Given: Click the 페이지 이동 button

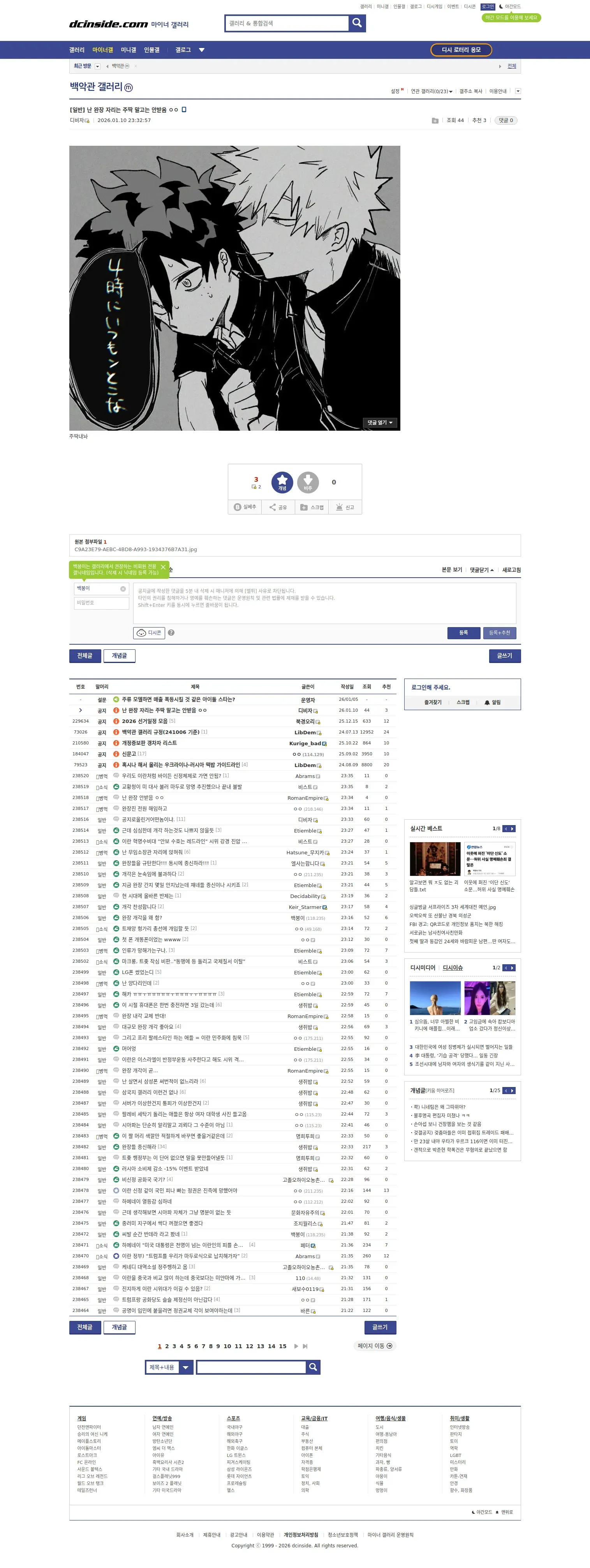Looking at the screenshot, I should coord(375,1346).
